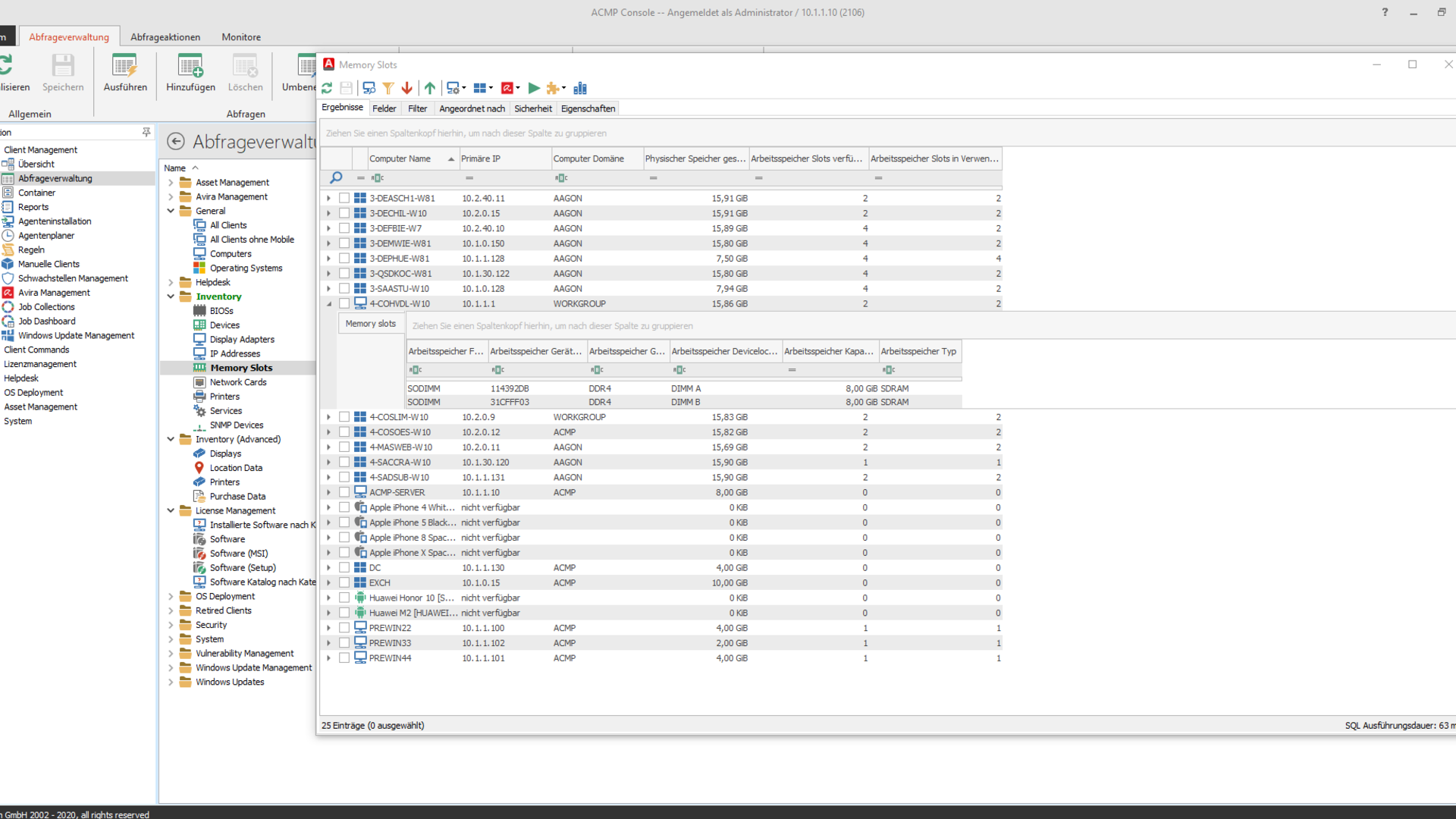Expand the 4-SACCRA-W10 row details
Image resolution: width=1456 pixels, height=819 pixels.
328,462
